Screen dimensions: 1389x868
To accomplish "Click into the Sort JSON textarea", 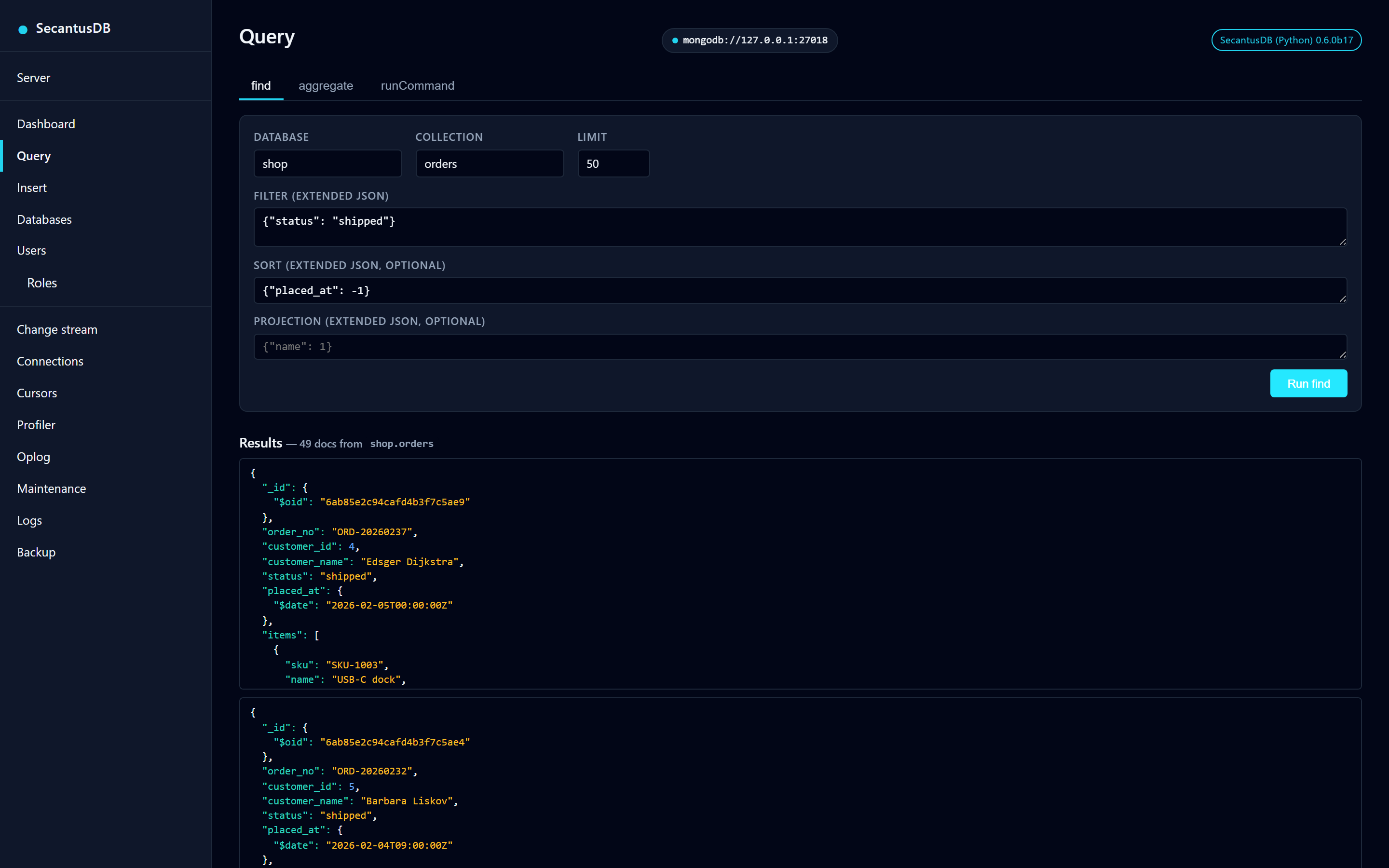I will pyautogui.click(x=800, y=290).
